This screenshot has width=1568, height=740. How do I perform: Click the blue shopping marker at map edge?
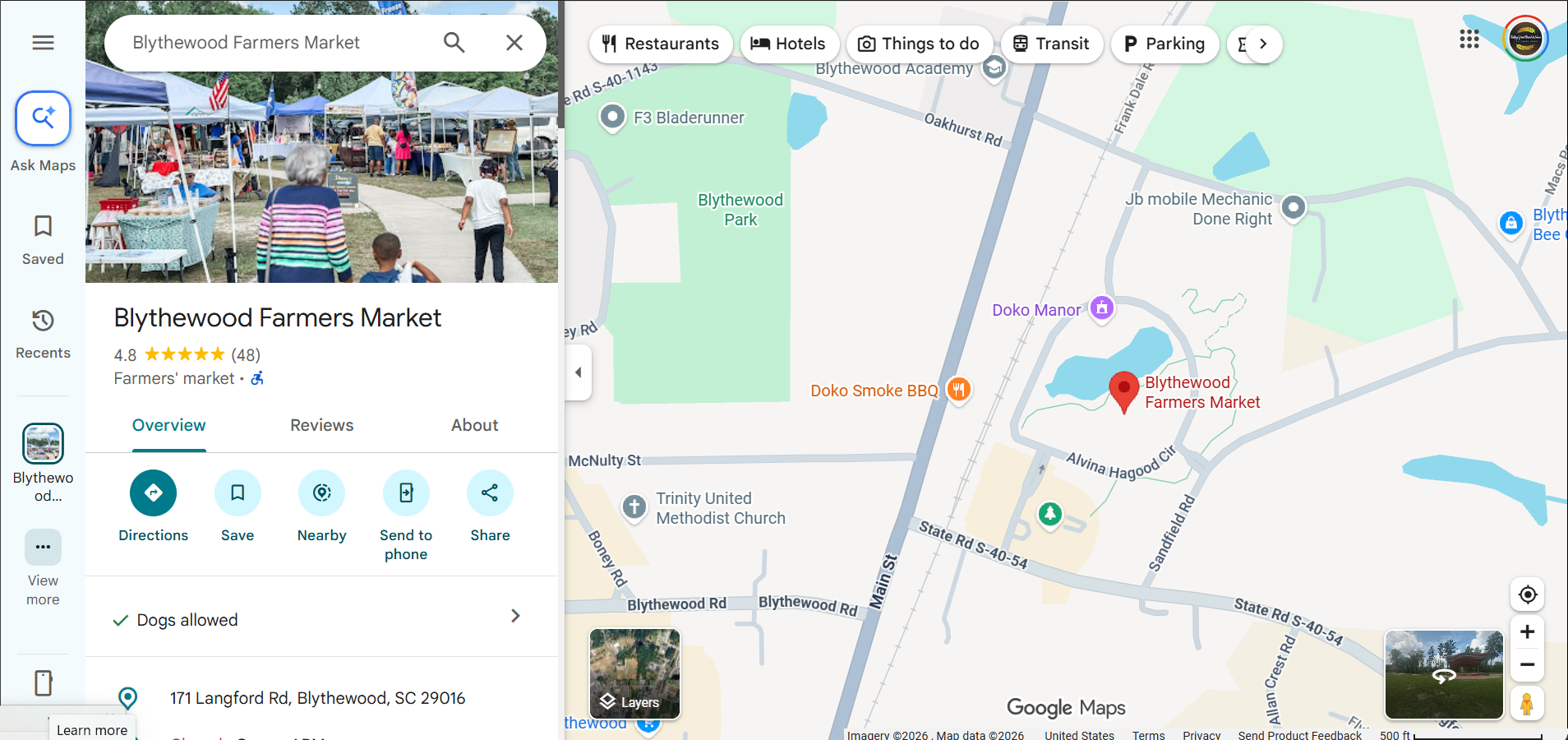coord(1511,223)
